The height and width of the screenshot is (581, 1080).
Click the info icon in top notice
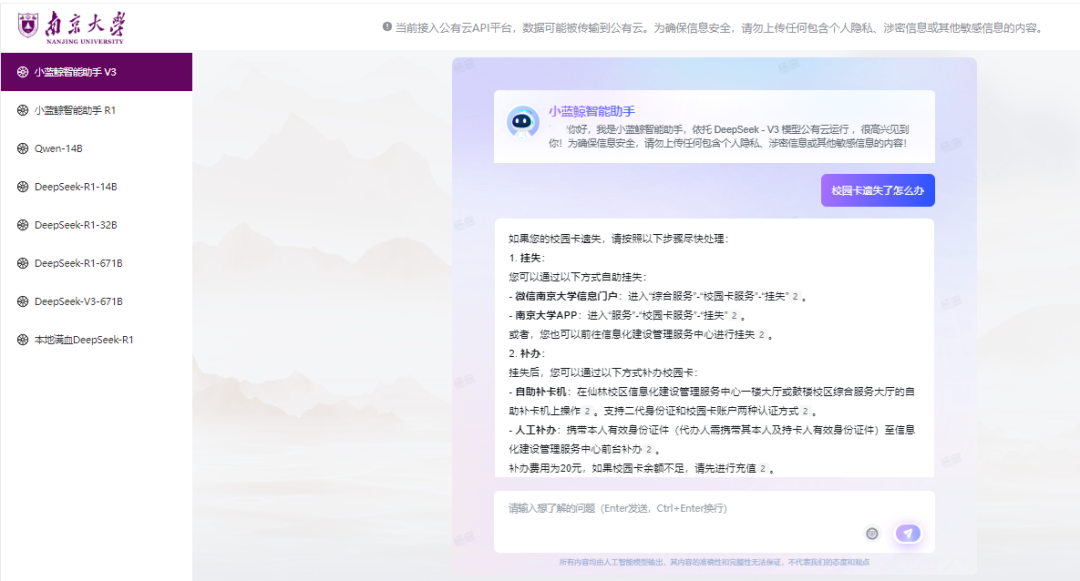pyautogui.click(x=387, y=27)
